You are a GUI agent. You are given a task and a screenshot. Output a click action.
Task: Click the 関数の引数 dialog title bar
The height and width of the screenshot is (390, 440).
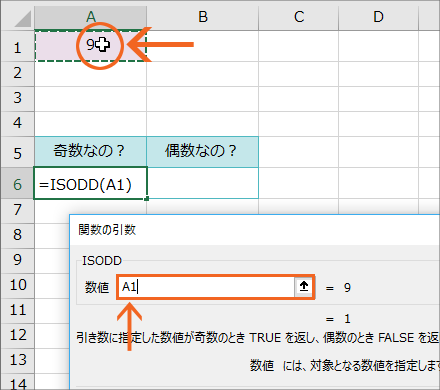coord(255,230)
